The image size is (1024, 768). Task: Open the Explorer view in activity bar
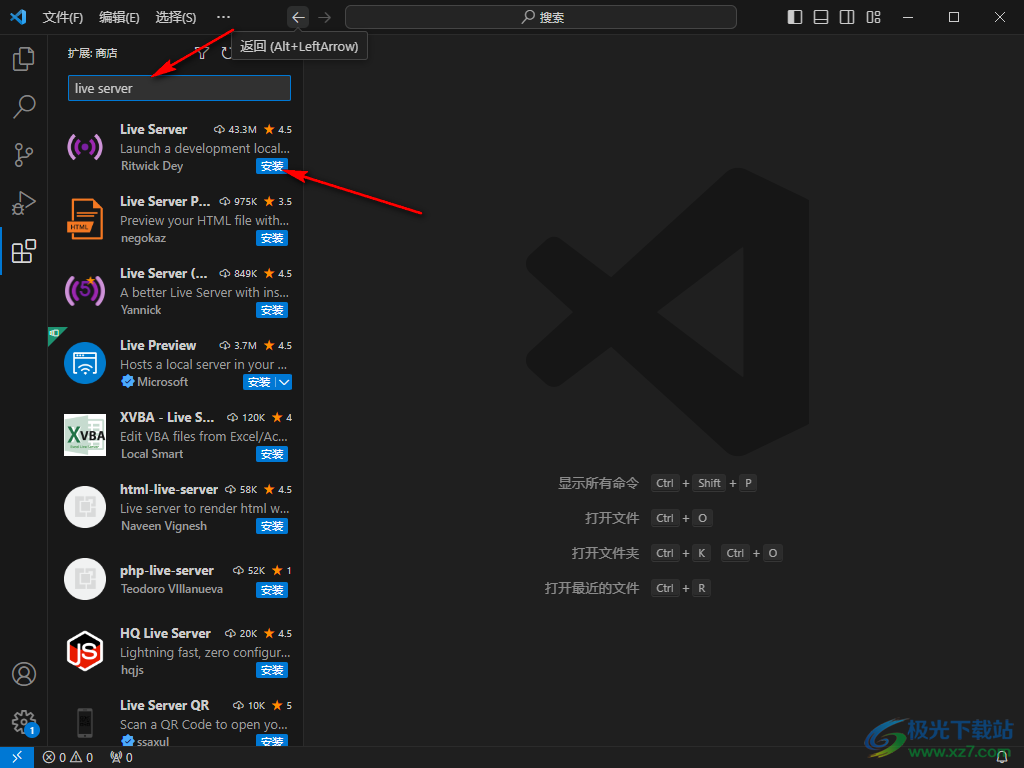pyautogui.click(x=24, y=59)
